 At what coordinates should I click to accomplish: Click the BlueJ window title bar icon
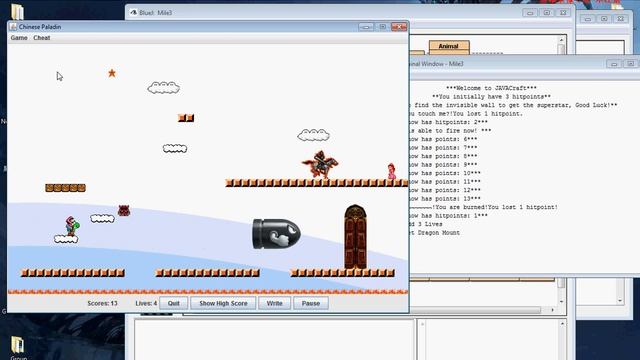(x=133, y=13)
